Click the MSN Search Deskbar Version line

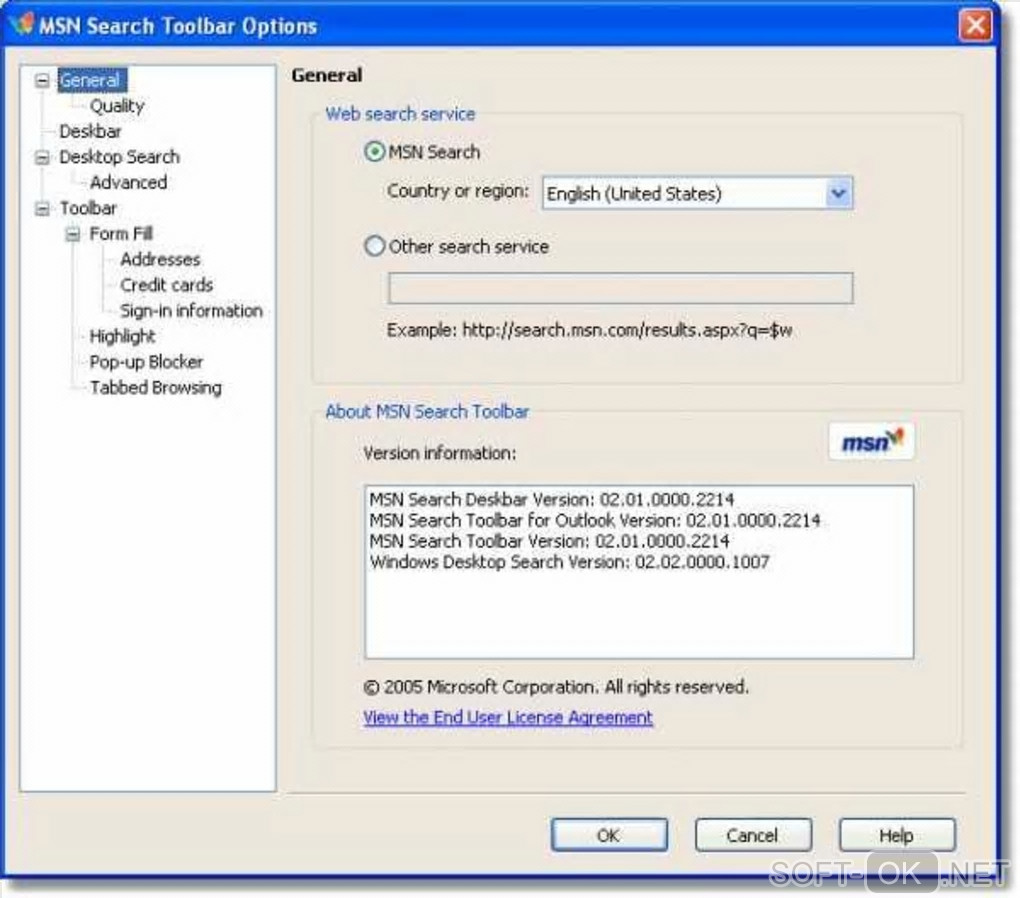pyautogui.click(x=552, y=500)
